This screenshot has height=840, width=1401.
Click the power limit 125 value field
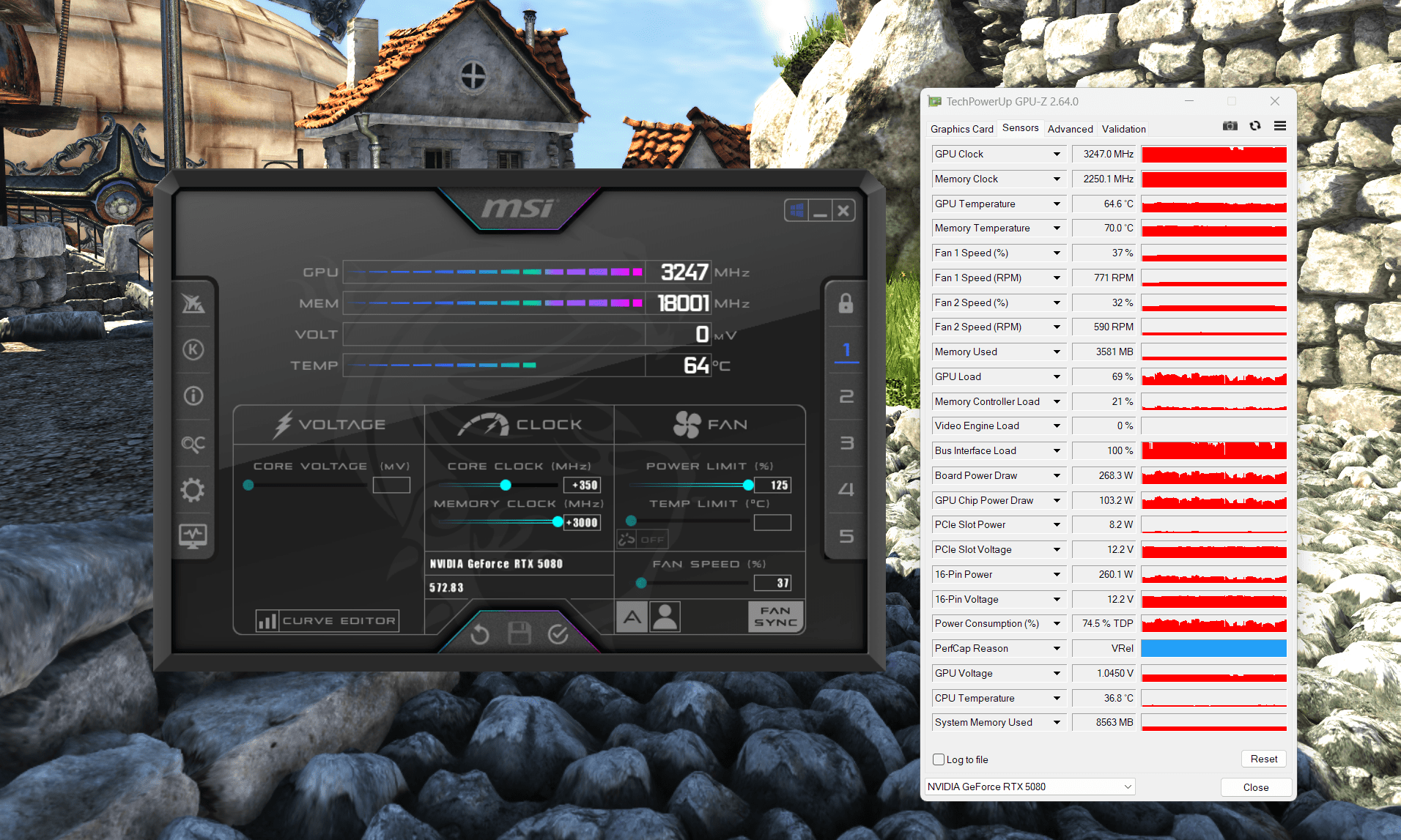coord(772,485)
